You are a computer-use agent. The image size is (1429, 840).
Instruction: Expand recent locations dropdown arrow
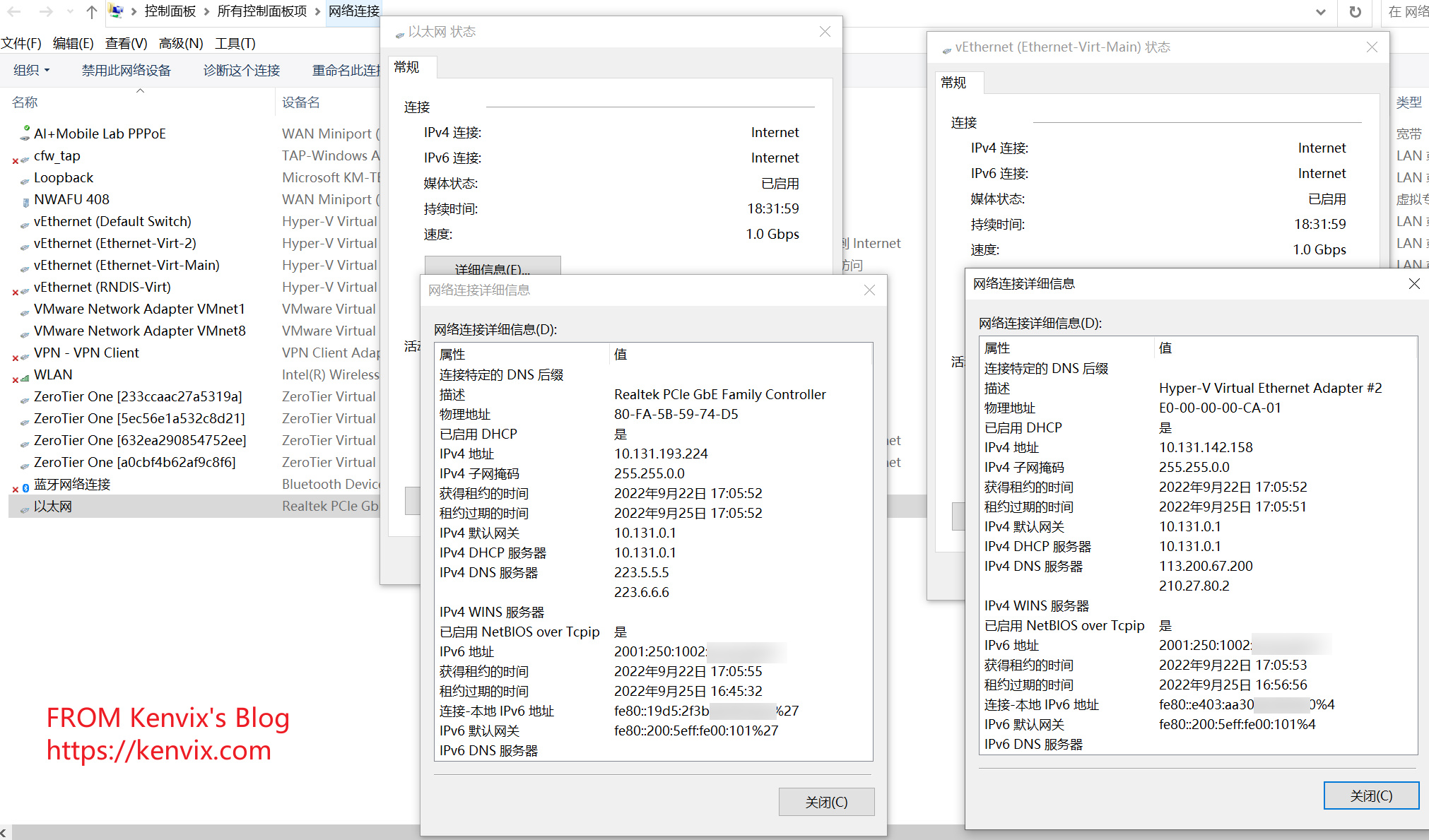(69, 12)
